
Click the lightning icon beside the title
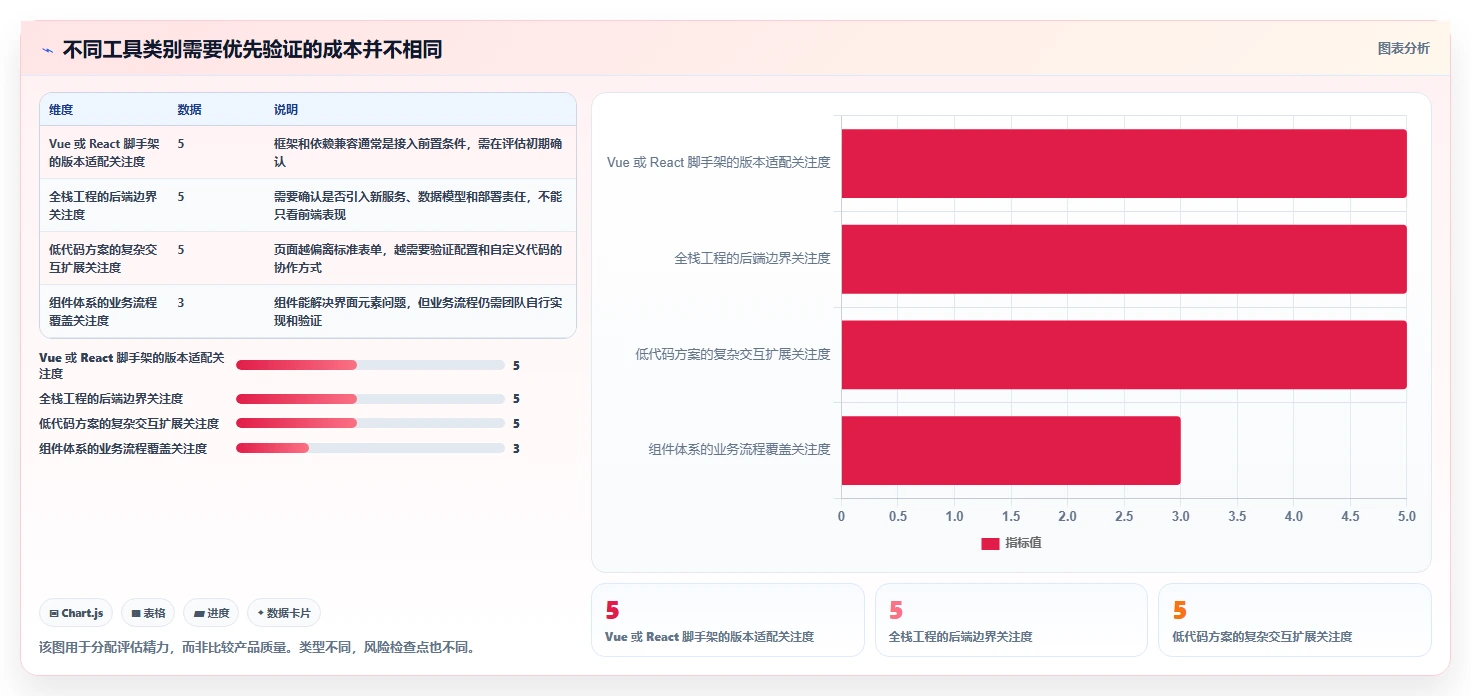click(47, 50)
